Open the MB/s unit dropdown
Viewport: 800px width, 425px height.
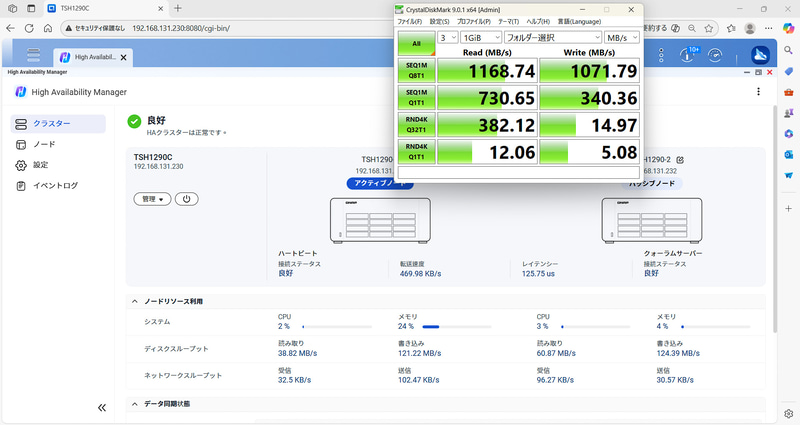pyautogui.click(x=621, y=38)
